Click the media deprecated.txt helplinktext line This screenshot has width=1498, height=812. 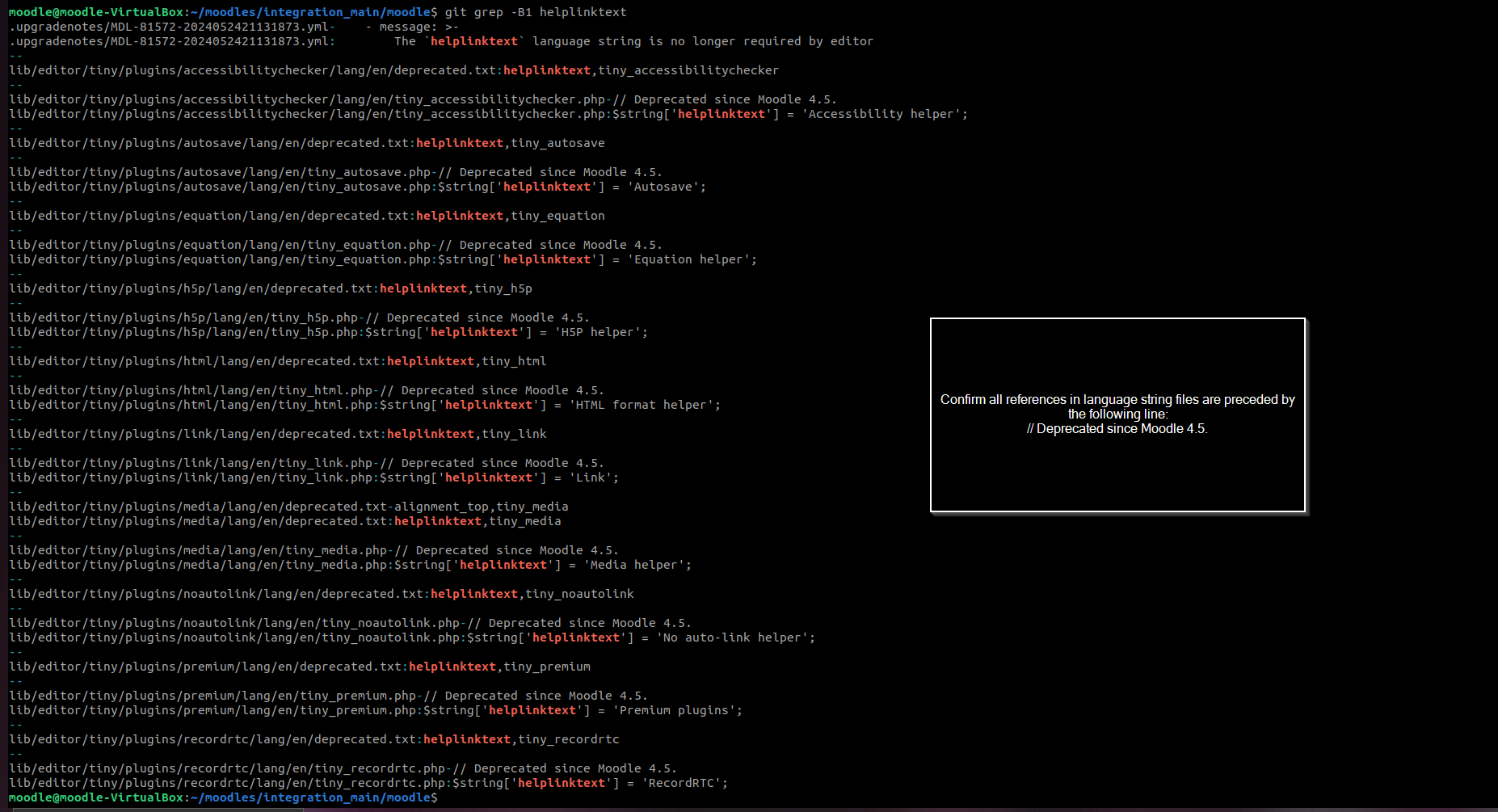tap(285, 521)
